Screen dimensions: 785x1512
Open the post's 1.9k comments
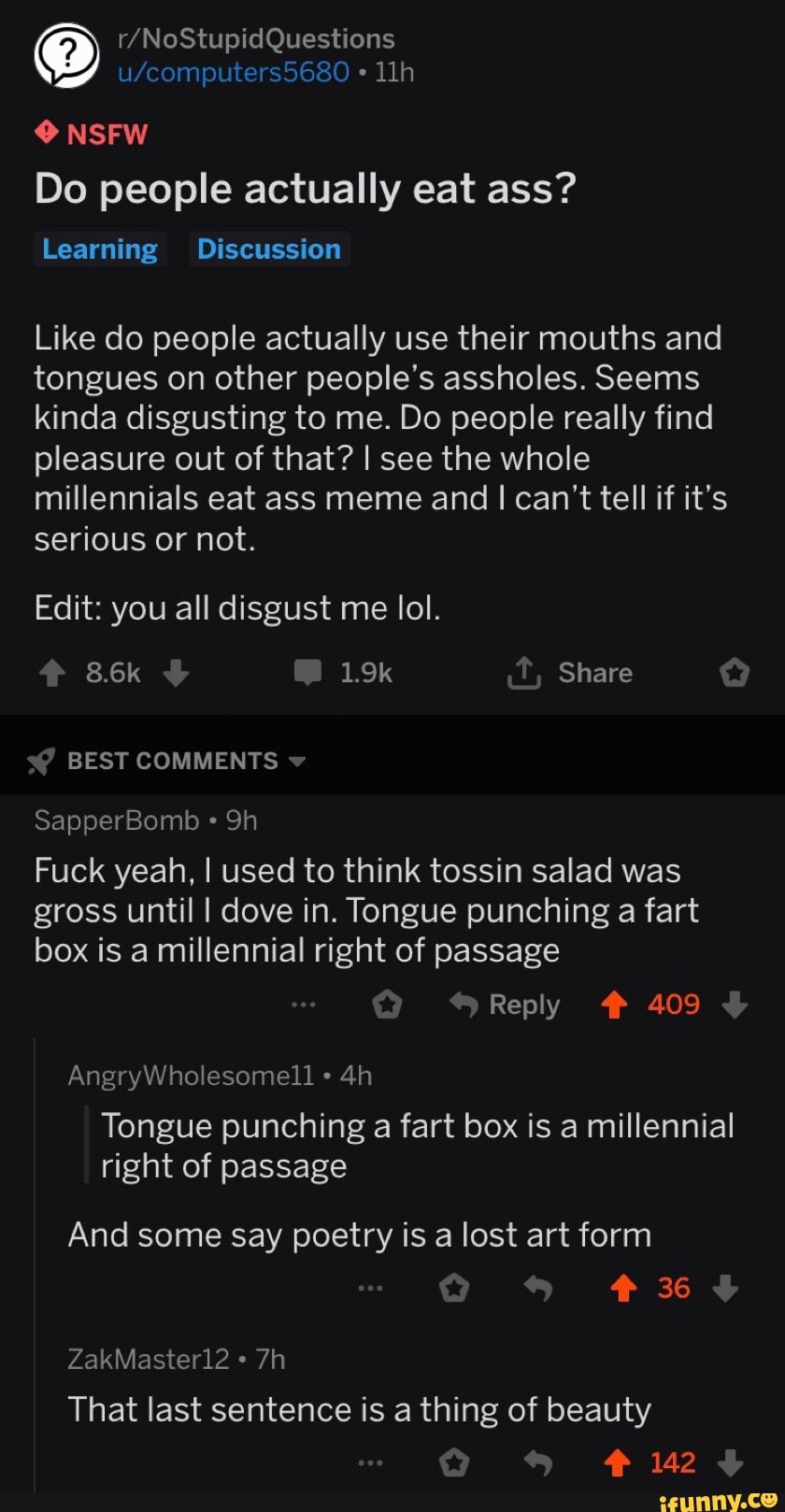(x=342, y=674)
